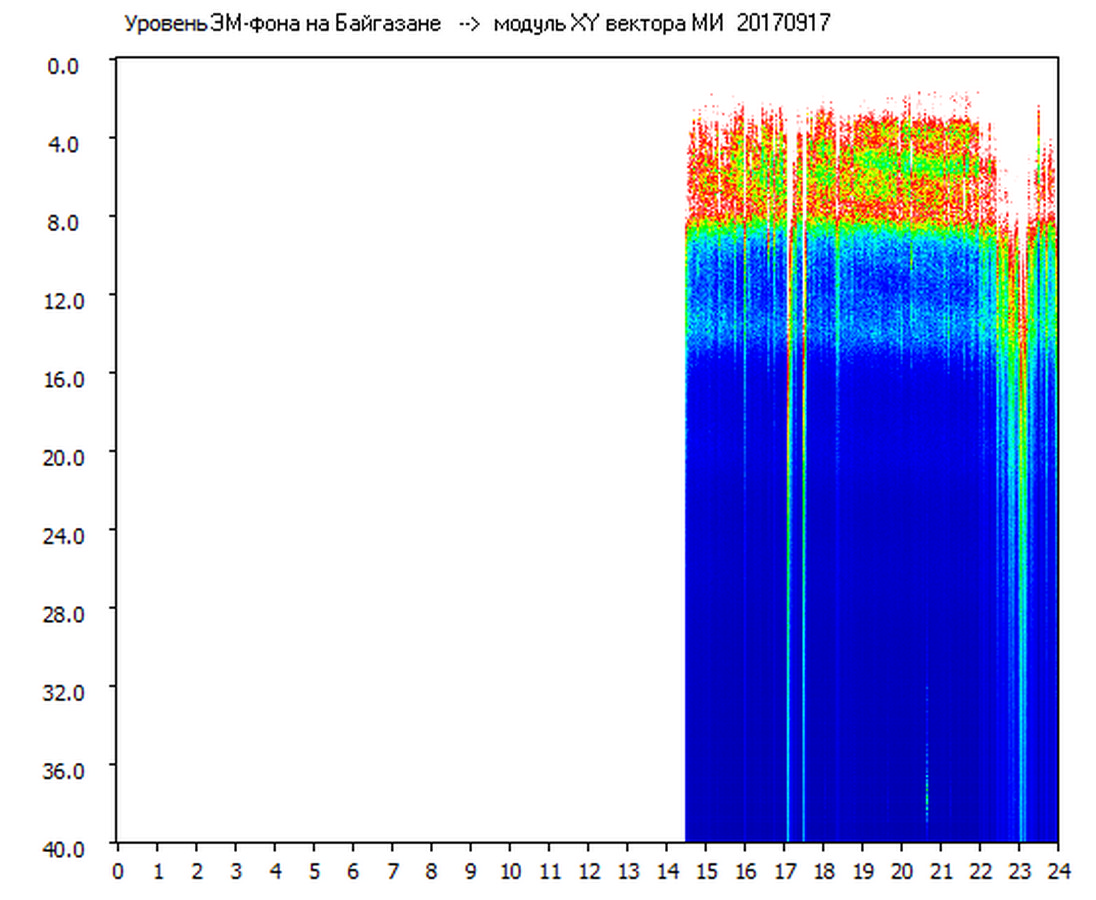Select hour 17 tick label on x-axis

[x=784, y=872]
